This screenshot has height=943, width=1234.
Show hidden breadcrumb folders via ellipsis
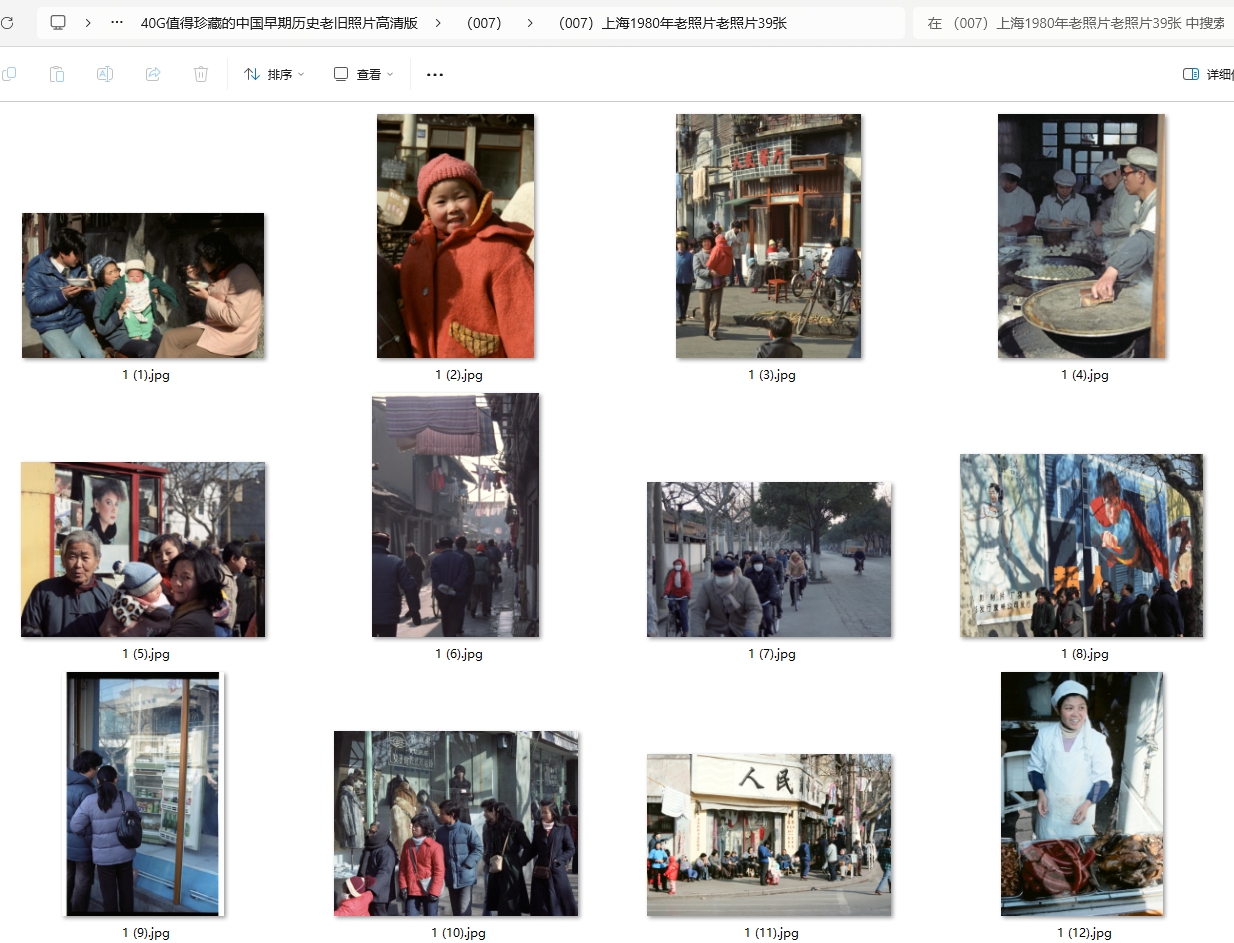(x=117, y=22)
